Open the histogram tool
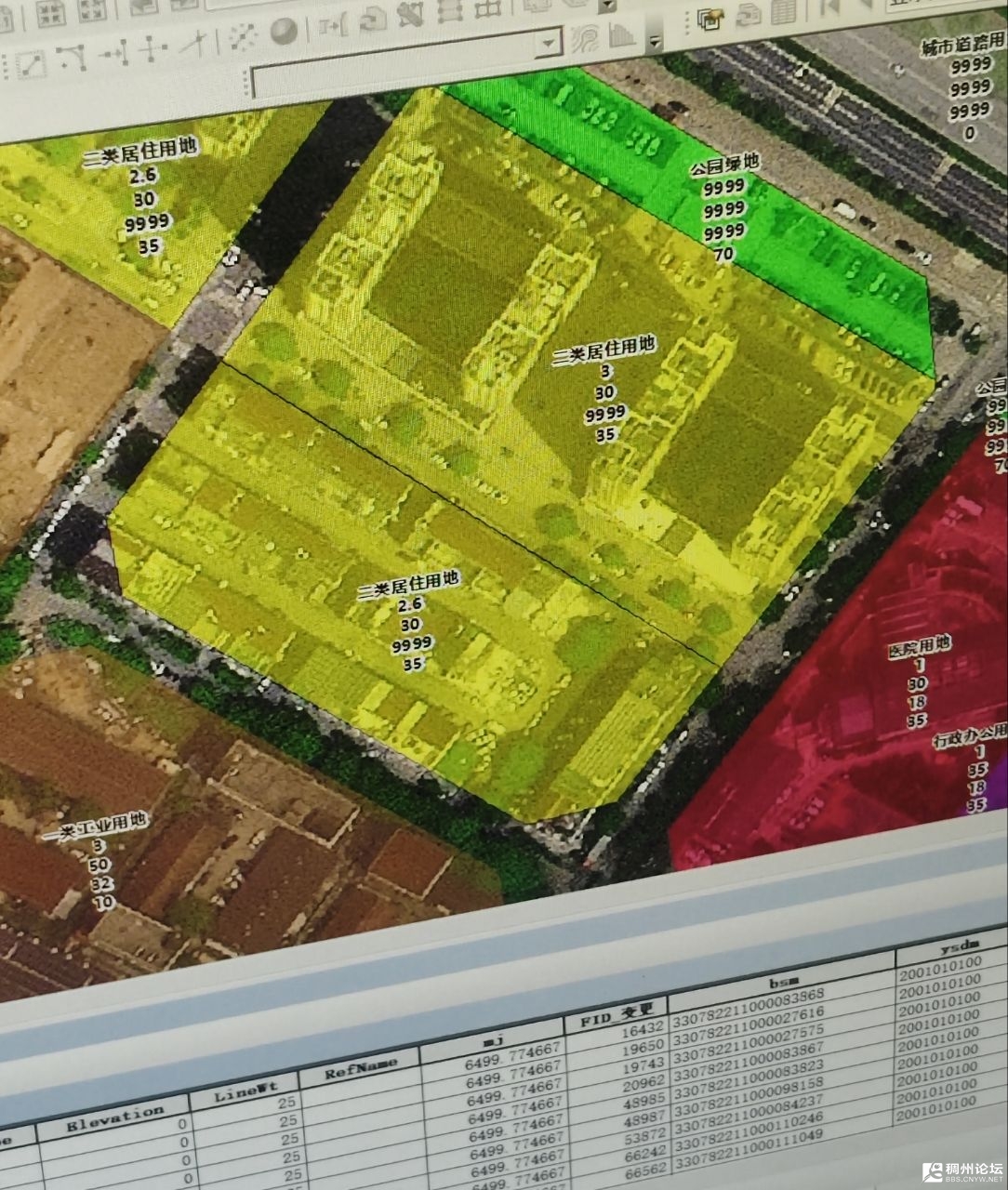This screenshot has height=1190, width=1008. tap(622, 35)
